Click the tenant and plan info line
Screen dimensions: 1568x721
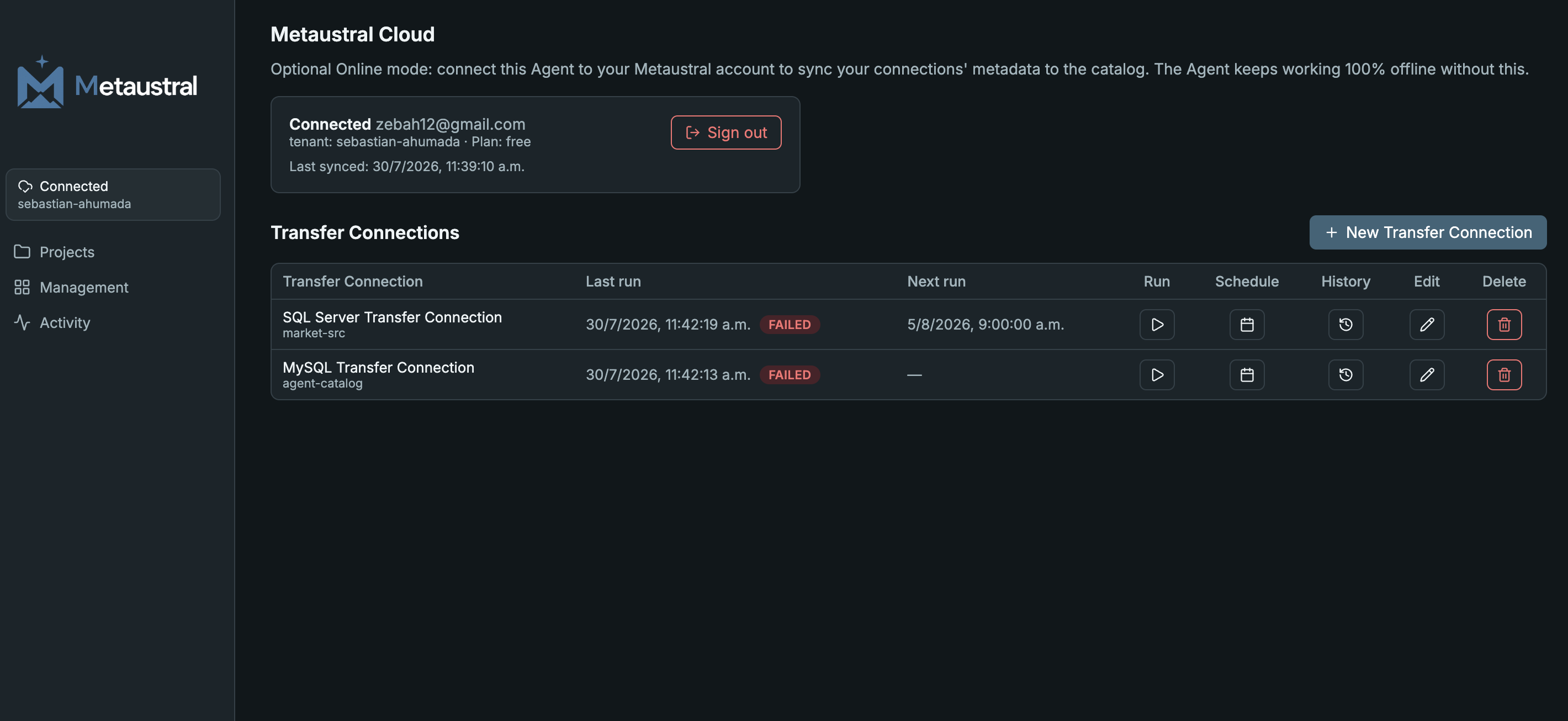[410, 142]
